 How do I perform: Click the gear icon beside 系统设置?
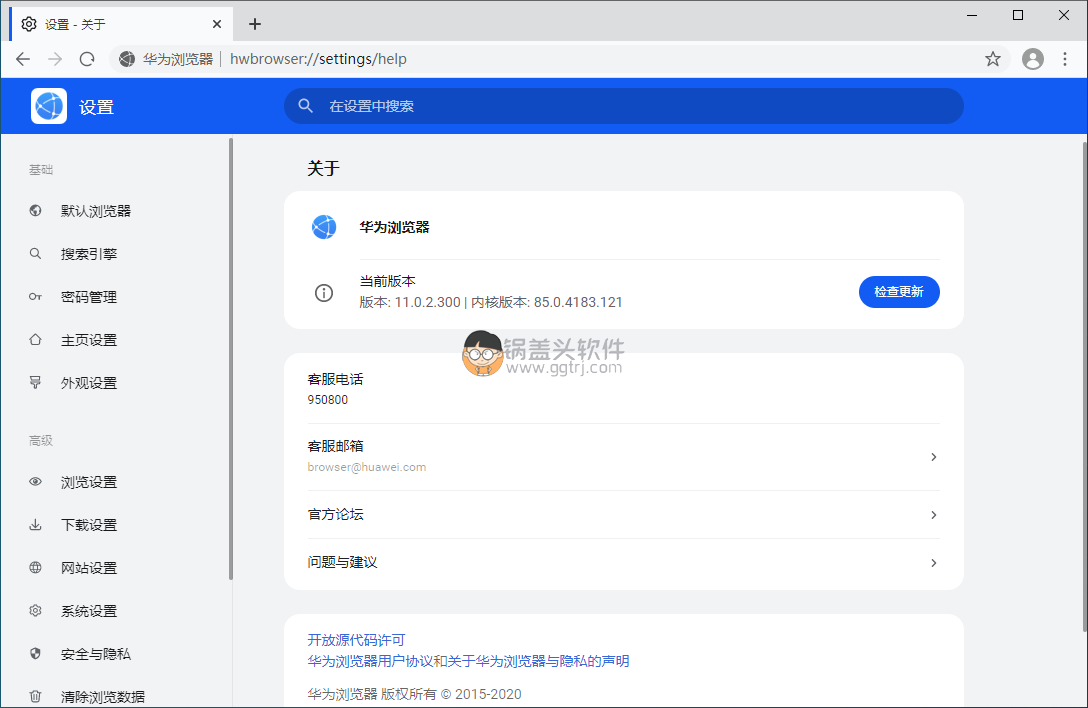pos(35,611)
